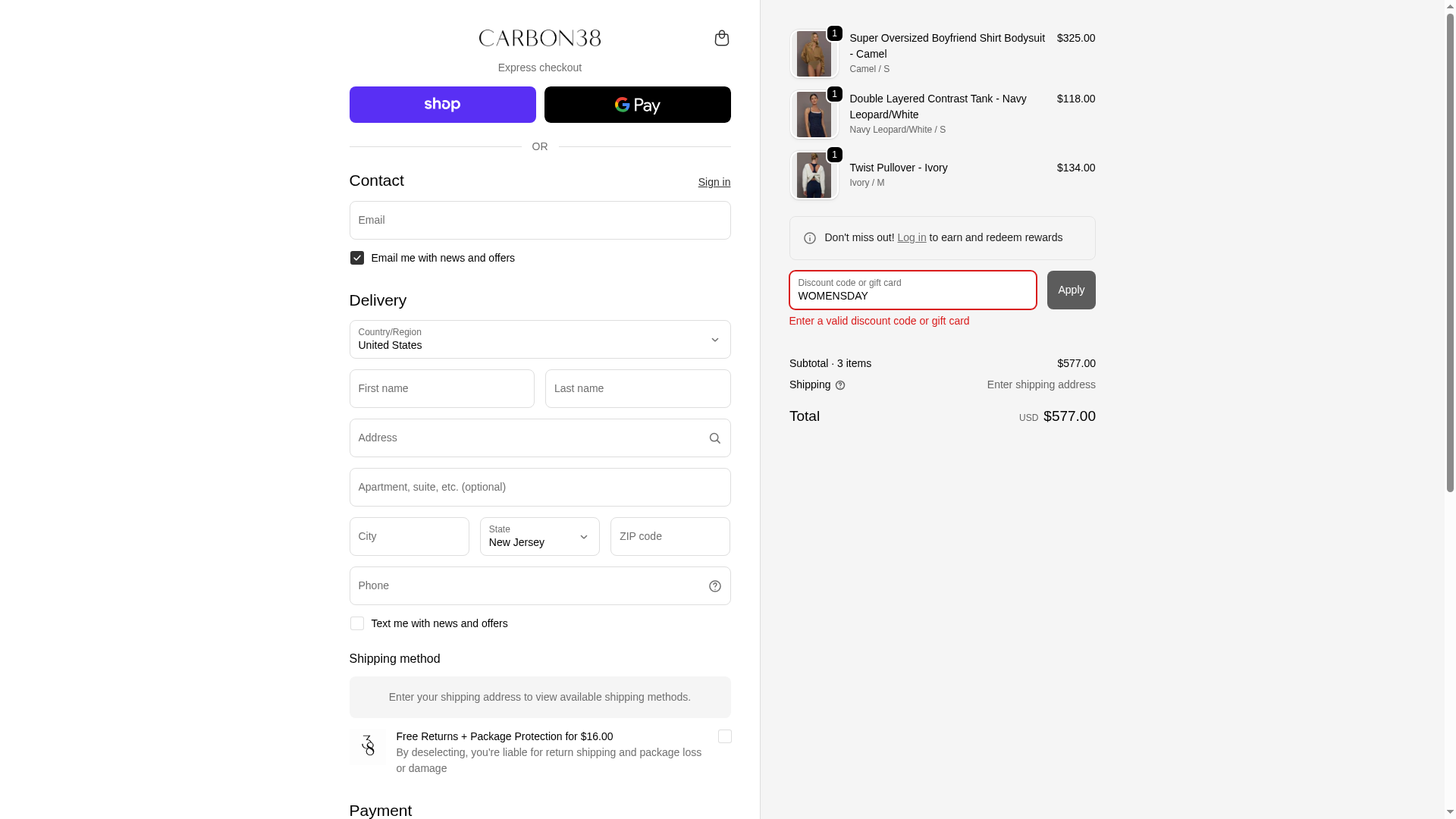Focus the Email input field

pyautogui.click(x=540, y=220)
